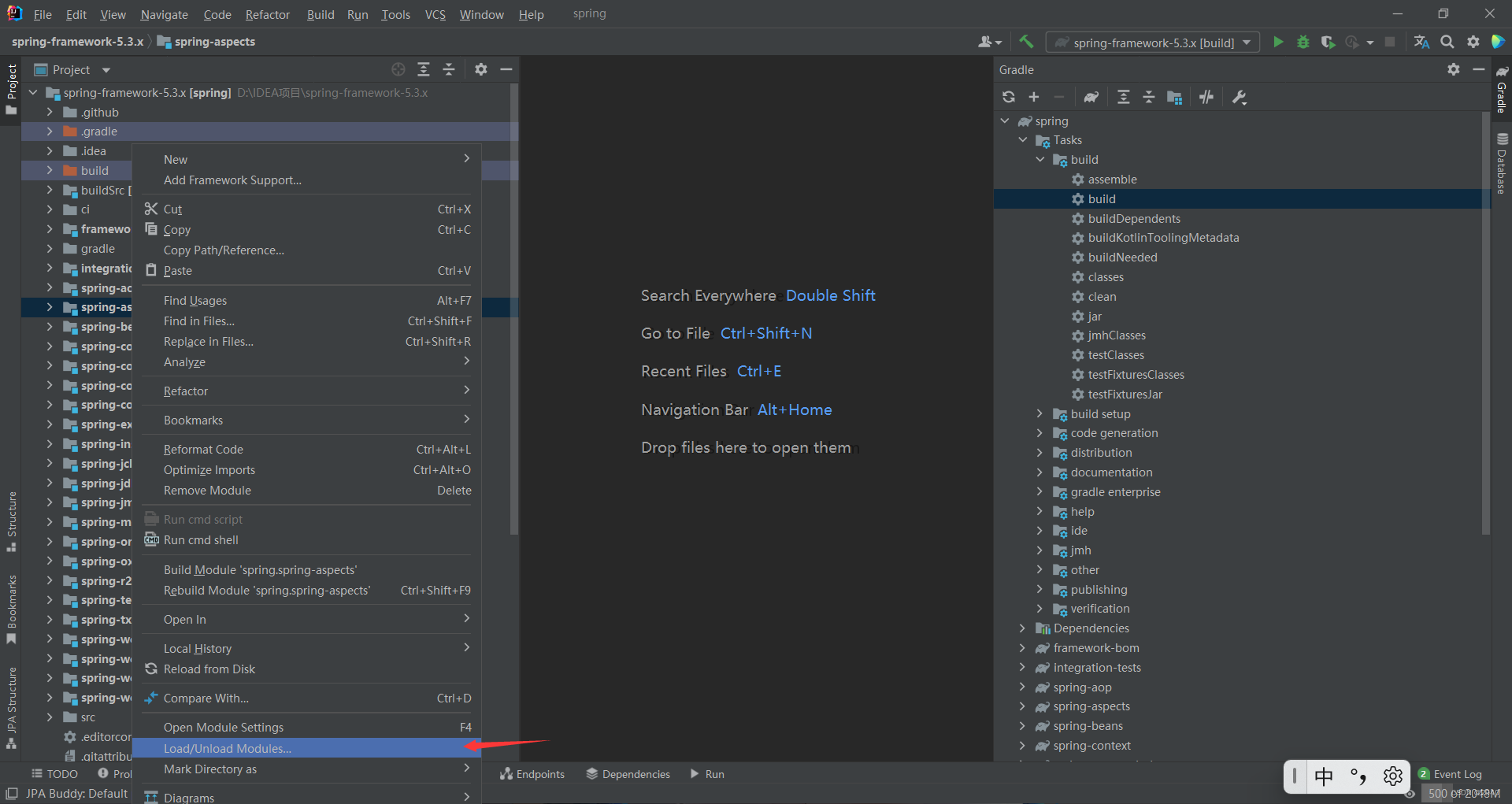Reload all Gradle projects icon
The height and width of the screenshot is (804, 1512).
pos(1009,97)
